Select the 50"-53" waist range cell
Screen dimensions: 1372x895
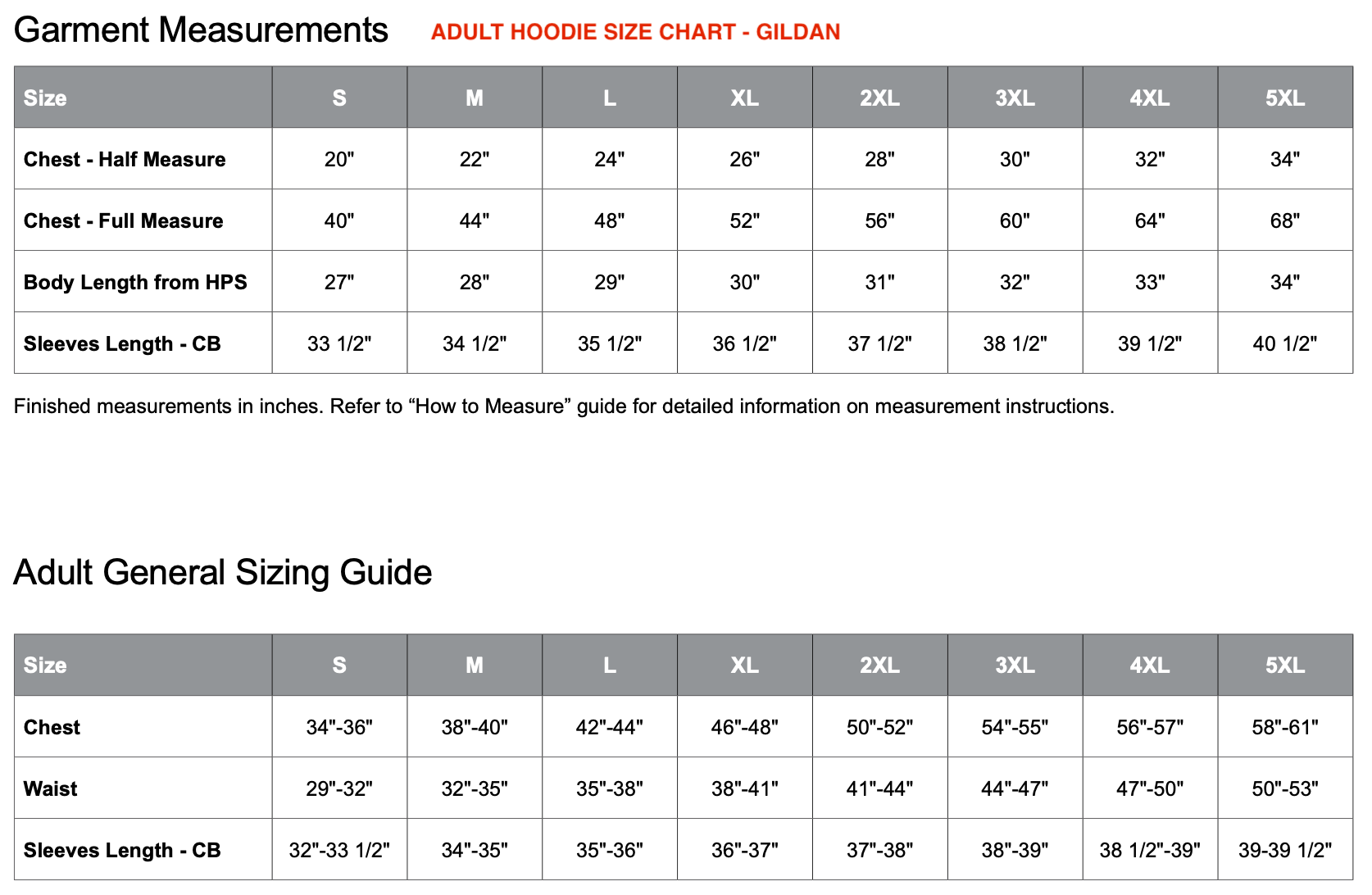coord(1284,788)
